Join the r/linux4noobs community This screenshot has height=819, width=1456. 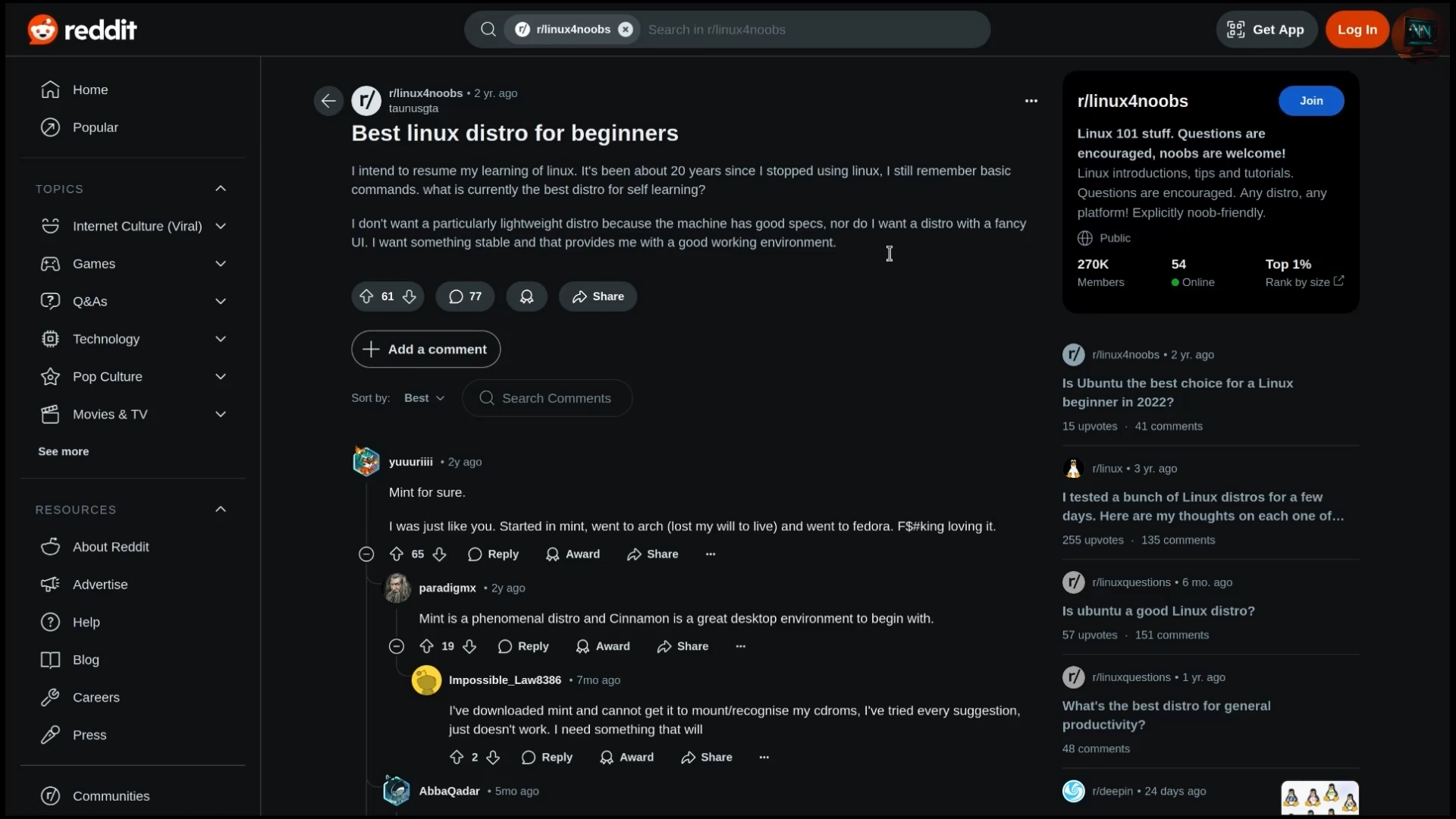1311,101
